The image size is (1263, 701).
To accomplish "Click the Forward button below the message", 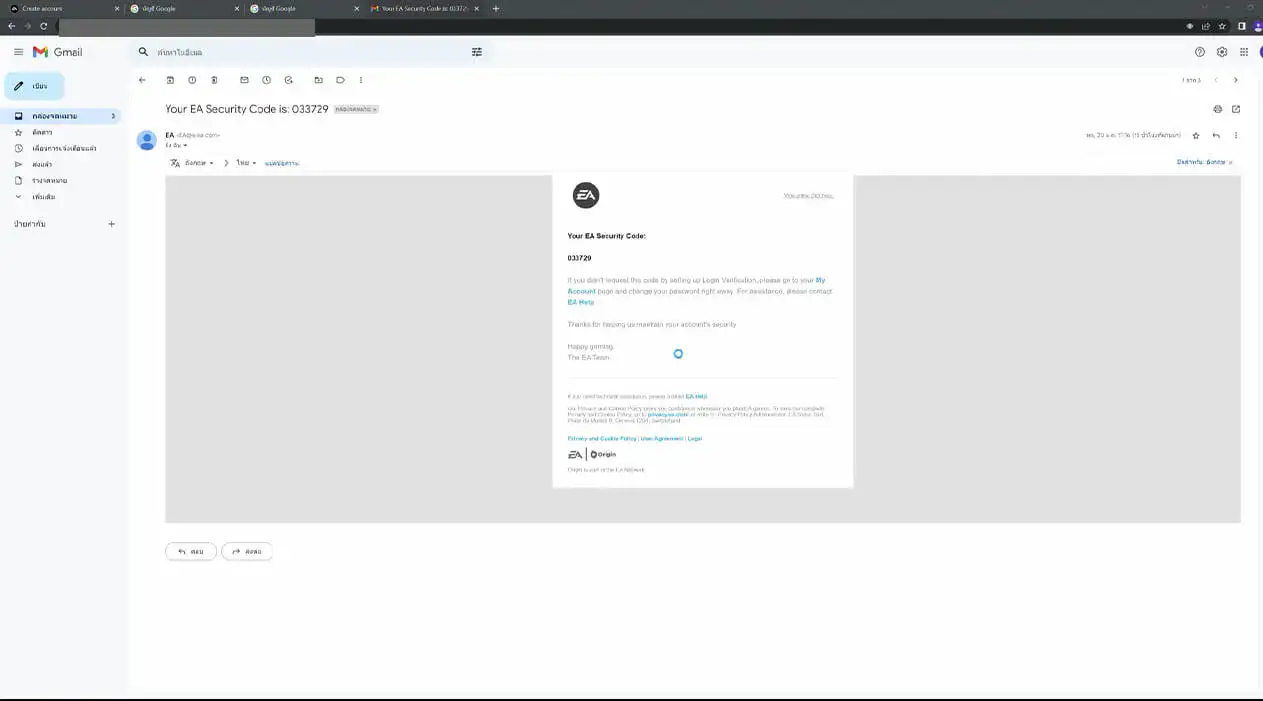I will click(247, 551).
